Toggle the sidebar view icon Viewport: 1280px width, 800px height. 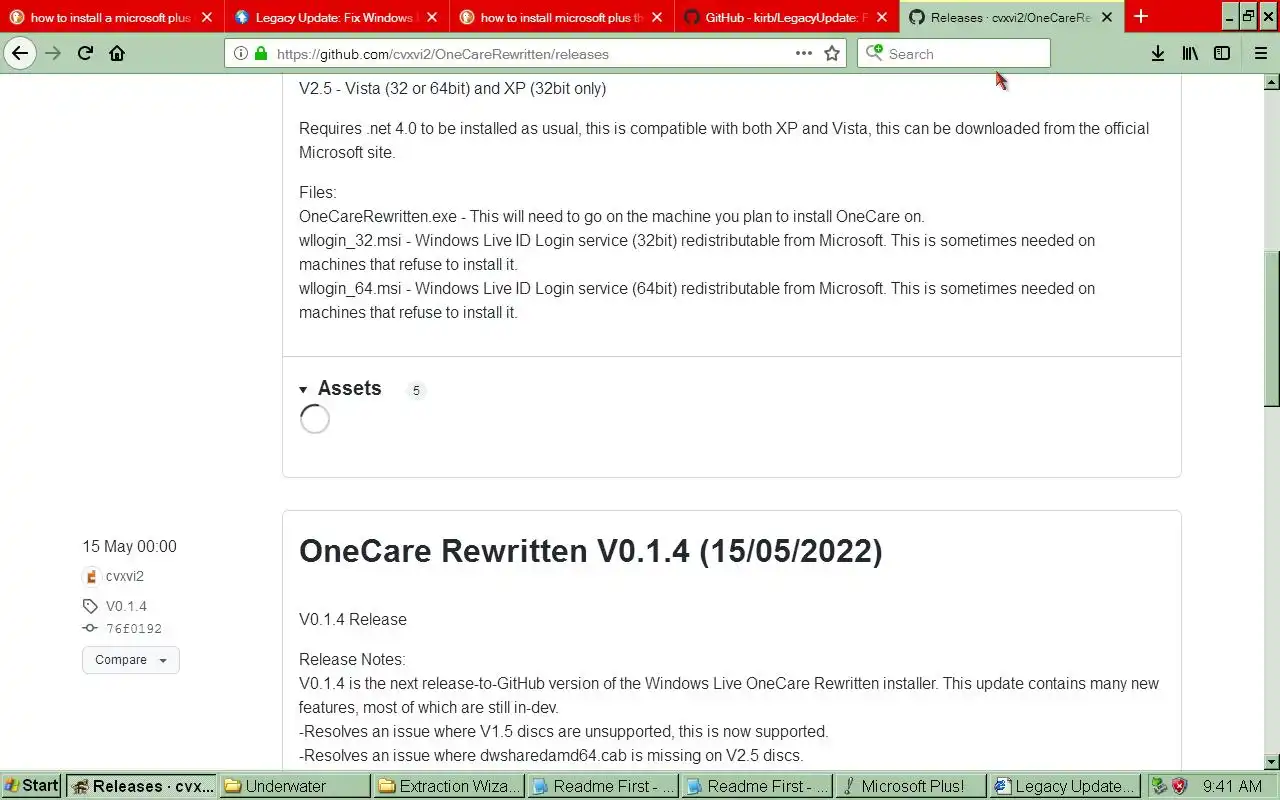(x=1222, y=54)
